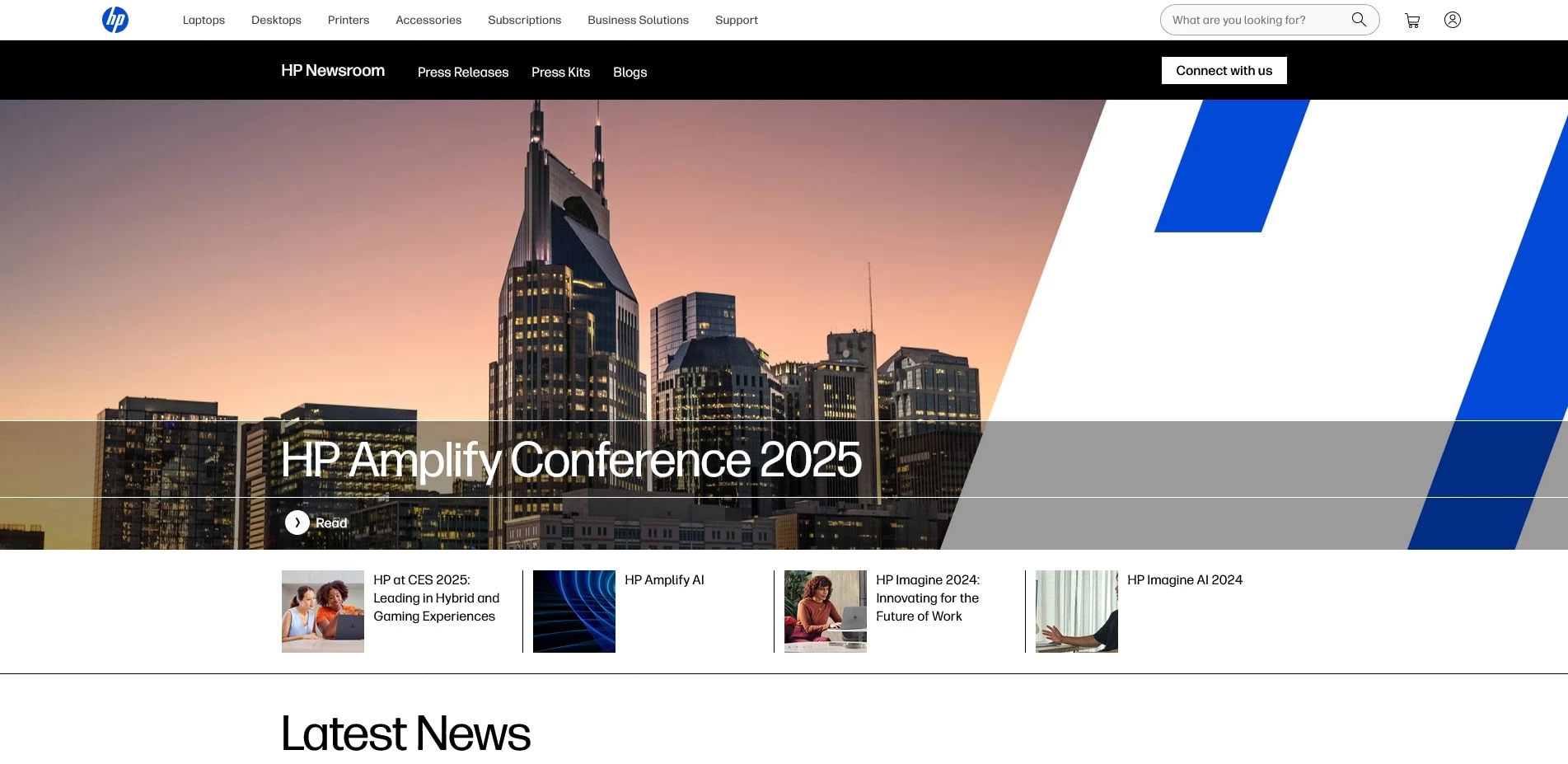Viewport: 1568px width, 764px height.
Task: Click the circular arrow Read icon
Action: point(297,523)
